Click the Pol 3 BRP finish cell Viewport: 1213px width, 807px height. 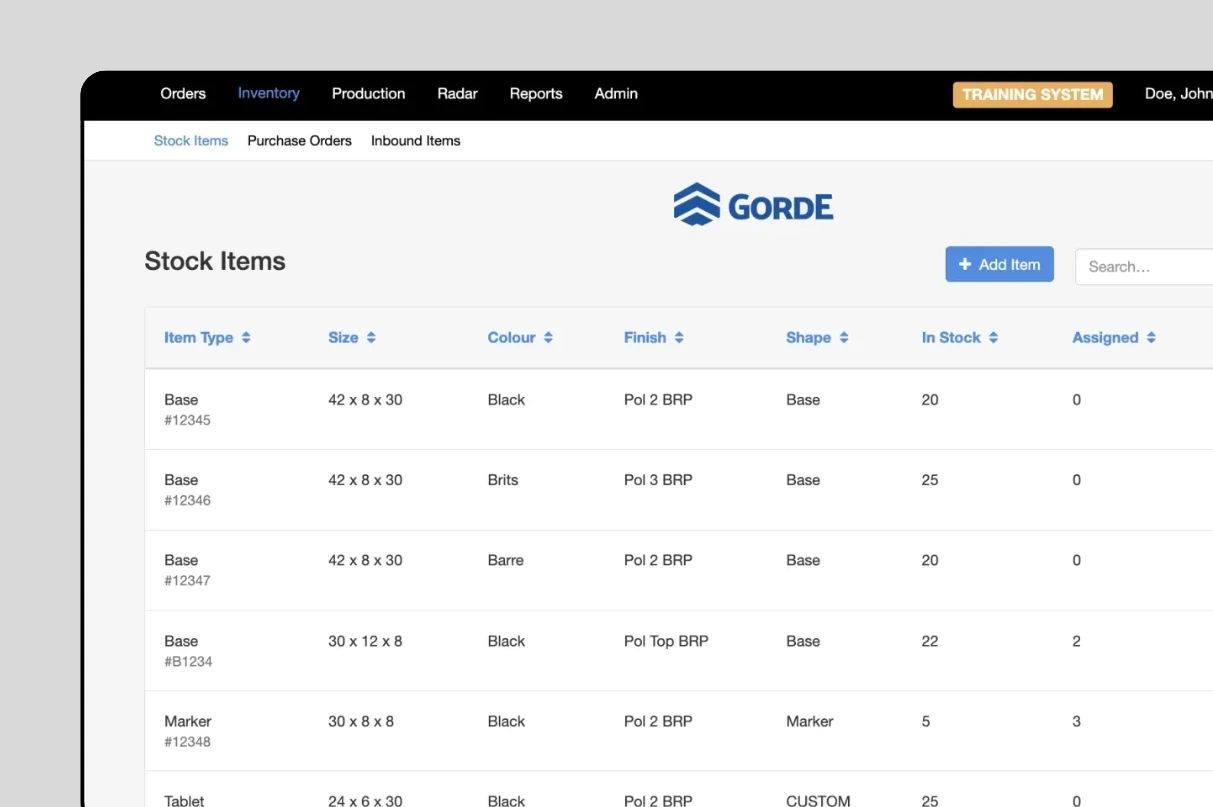(x=658, y=480)
